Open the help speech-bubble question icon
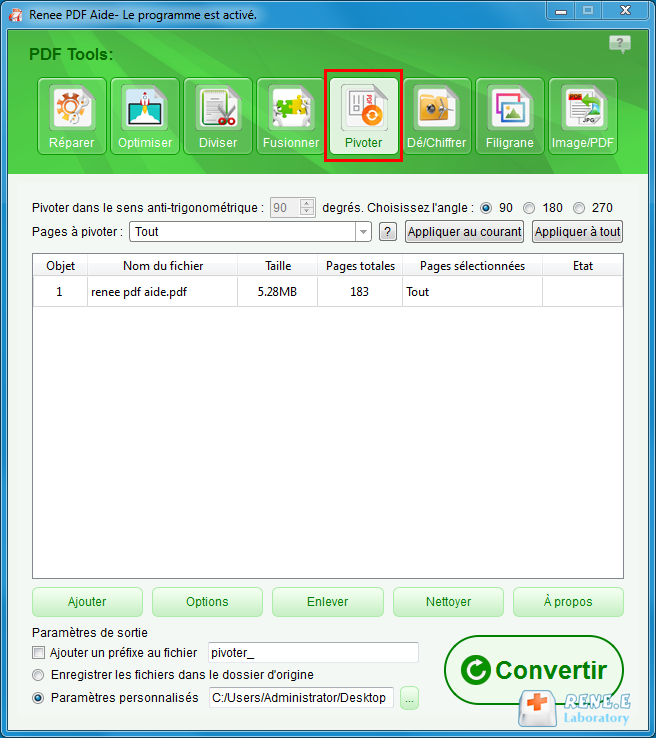 pyautogui.click(x=620, y=44)
